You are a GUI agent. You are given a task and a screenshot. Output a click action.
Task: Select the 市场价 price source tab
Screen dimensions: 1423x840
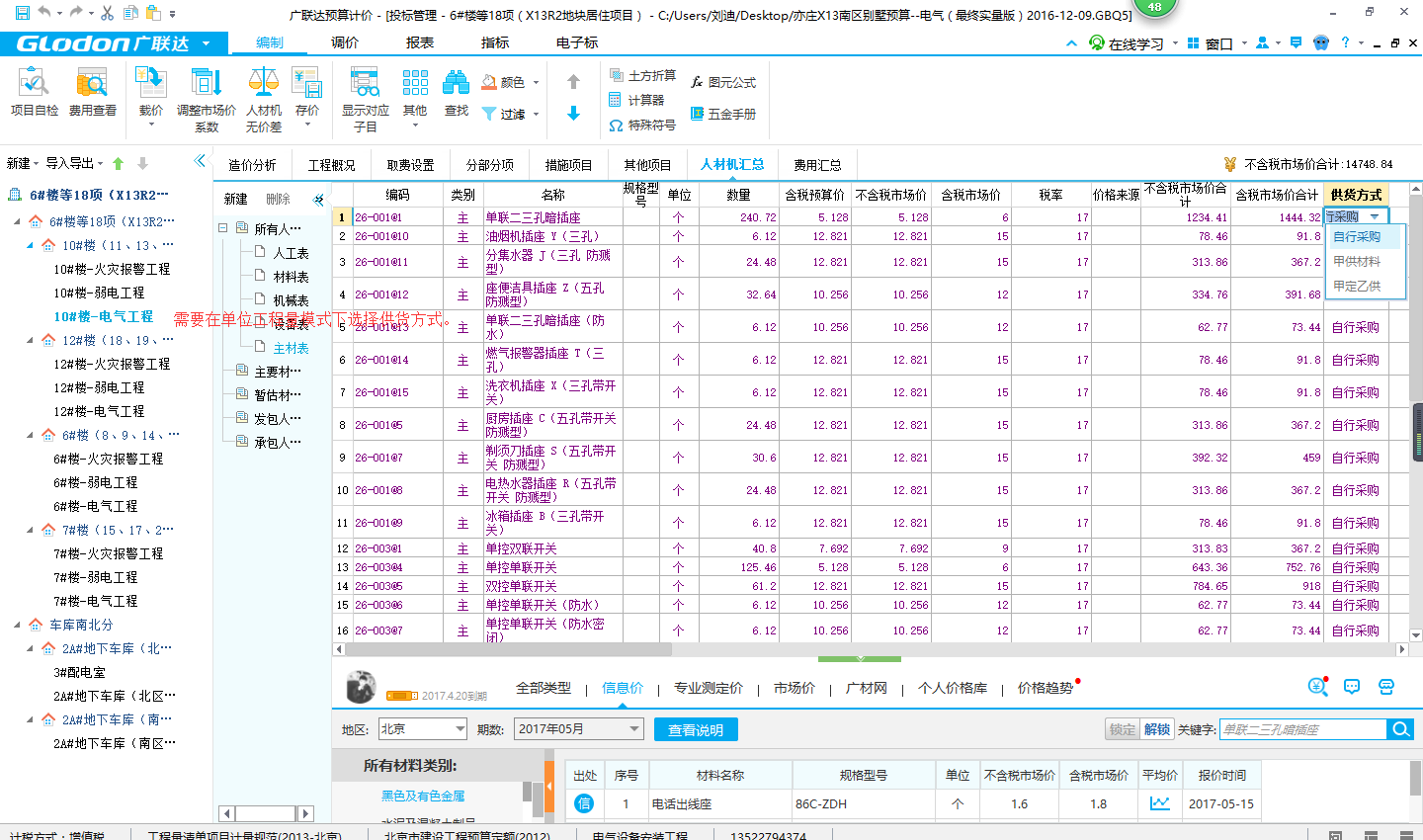click(795, 688)
